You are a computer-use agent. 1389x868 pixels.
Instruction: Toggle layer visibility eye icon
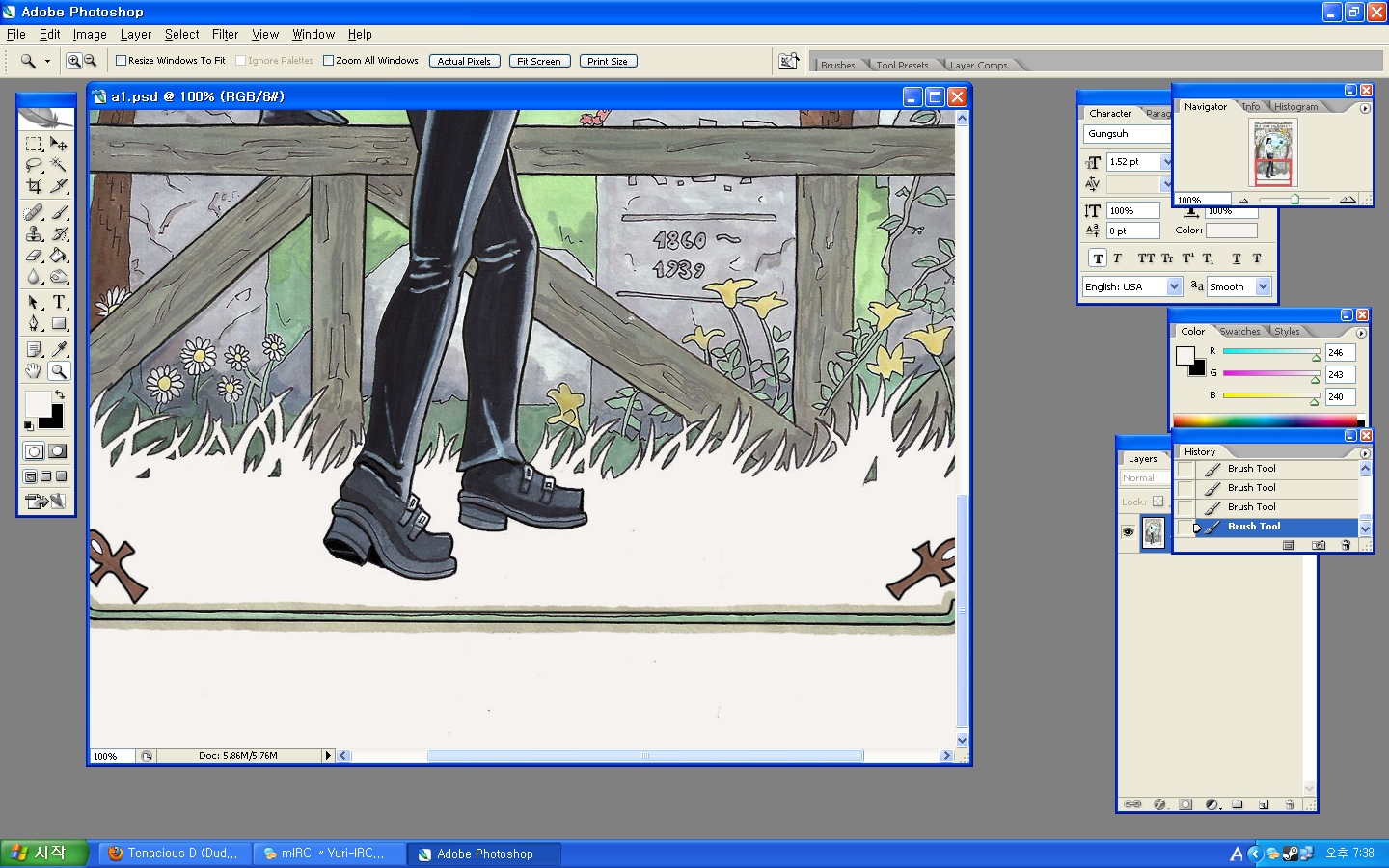click(x=1128, y=531)
